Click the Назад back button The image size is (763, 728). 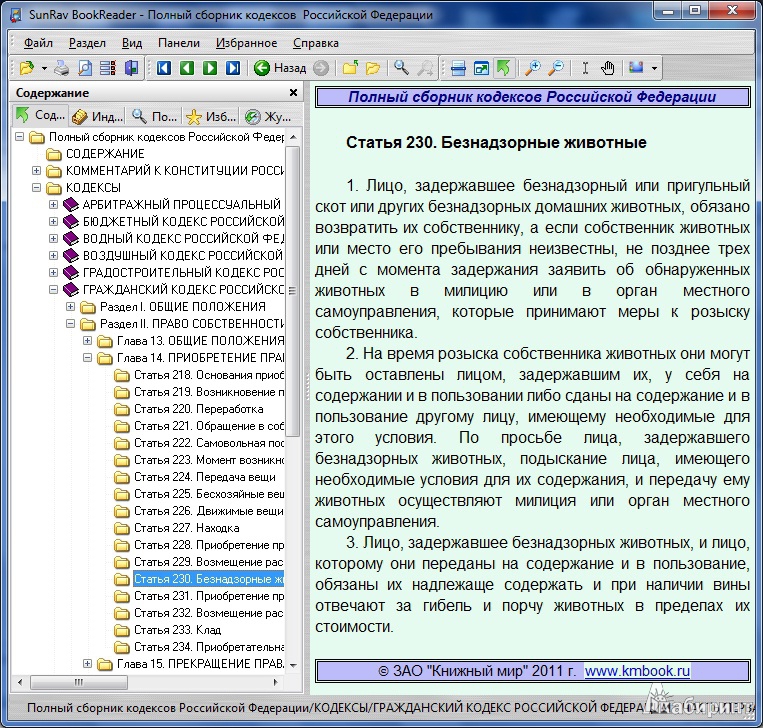coord(280,68)
